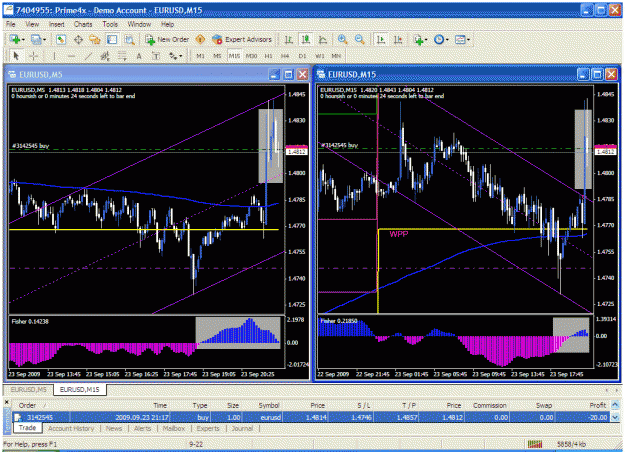The width and height of the screenshot is (625, 452).
Task: Open the Periods clock icon
Action: 439,39
